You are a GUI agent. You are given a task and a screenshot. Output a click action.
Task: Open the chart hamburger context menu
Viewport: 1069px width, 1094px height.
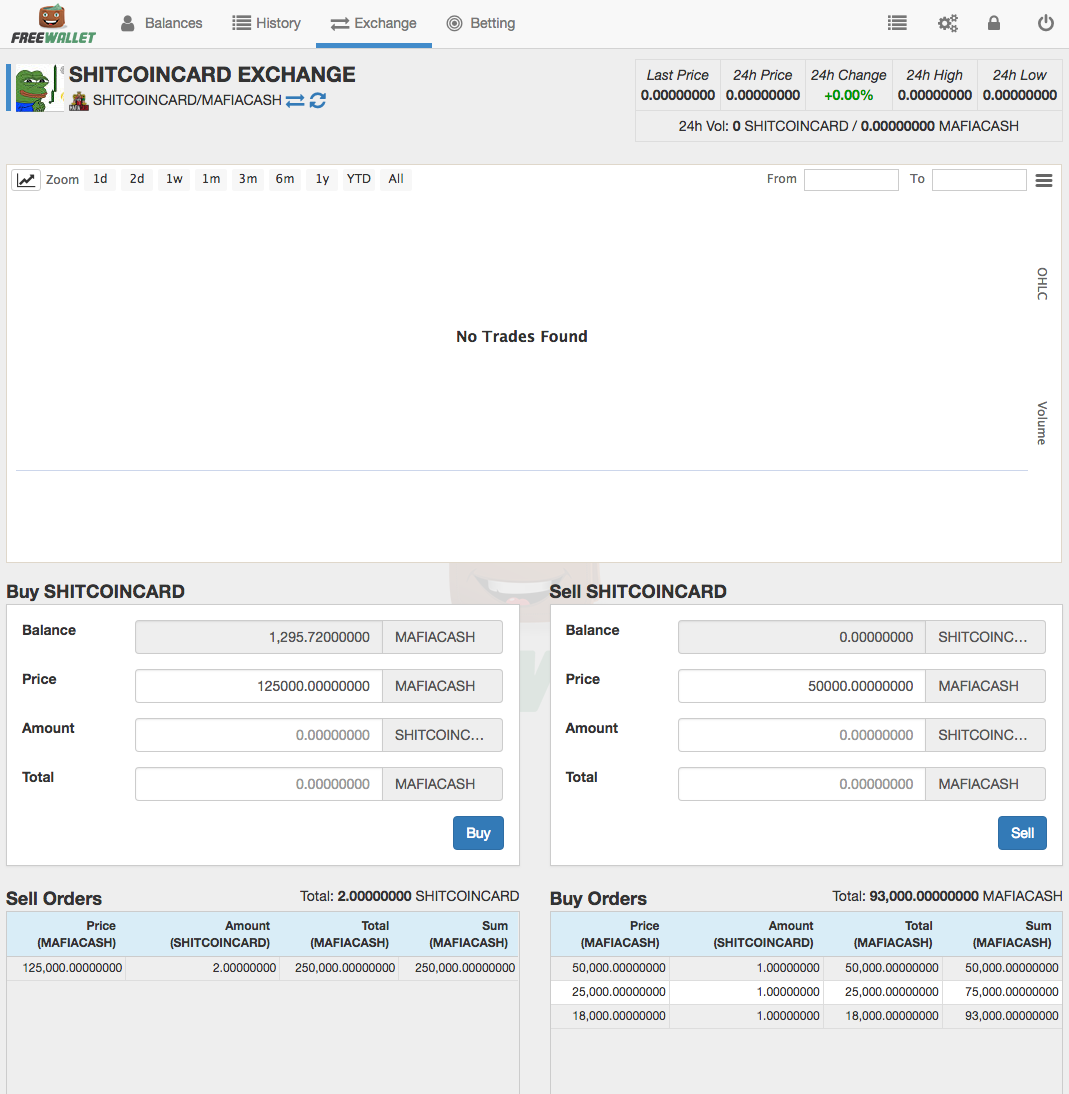1044,181
